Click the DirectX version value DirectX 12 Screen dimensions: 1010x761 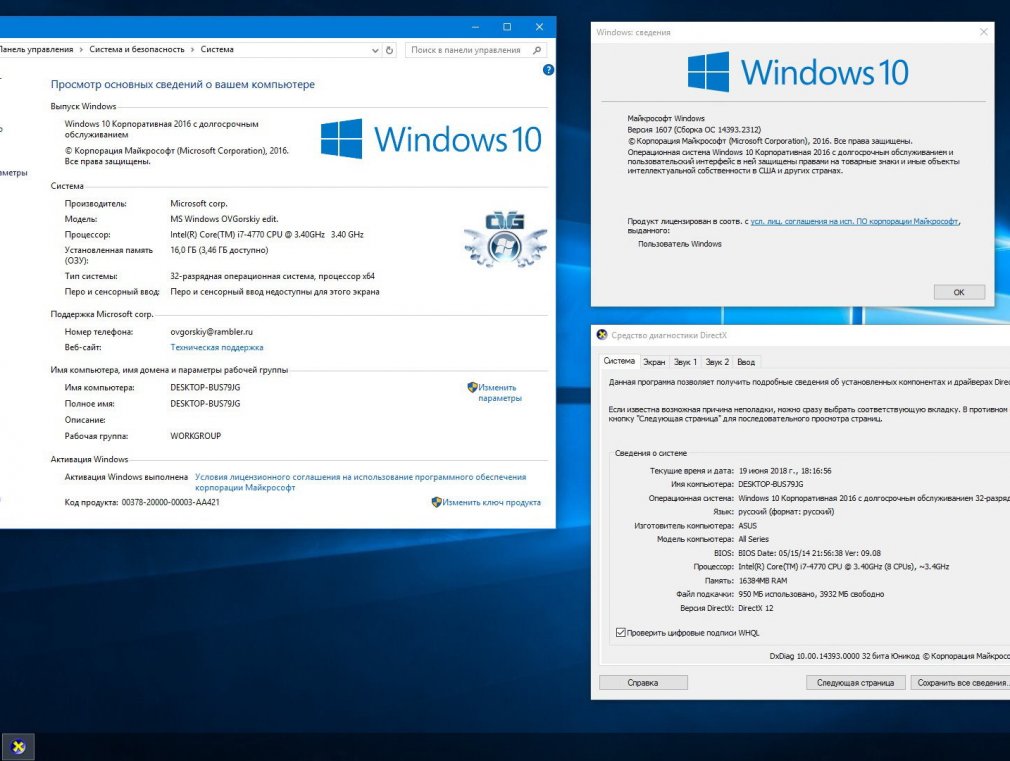[756, 608]
